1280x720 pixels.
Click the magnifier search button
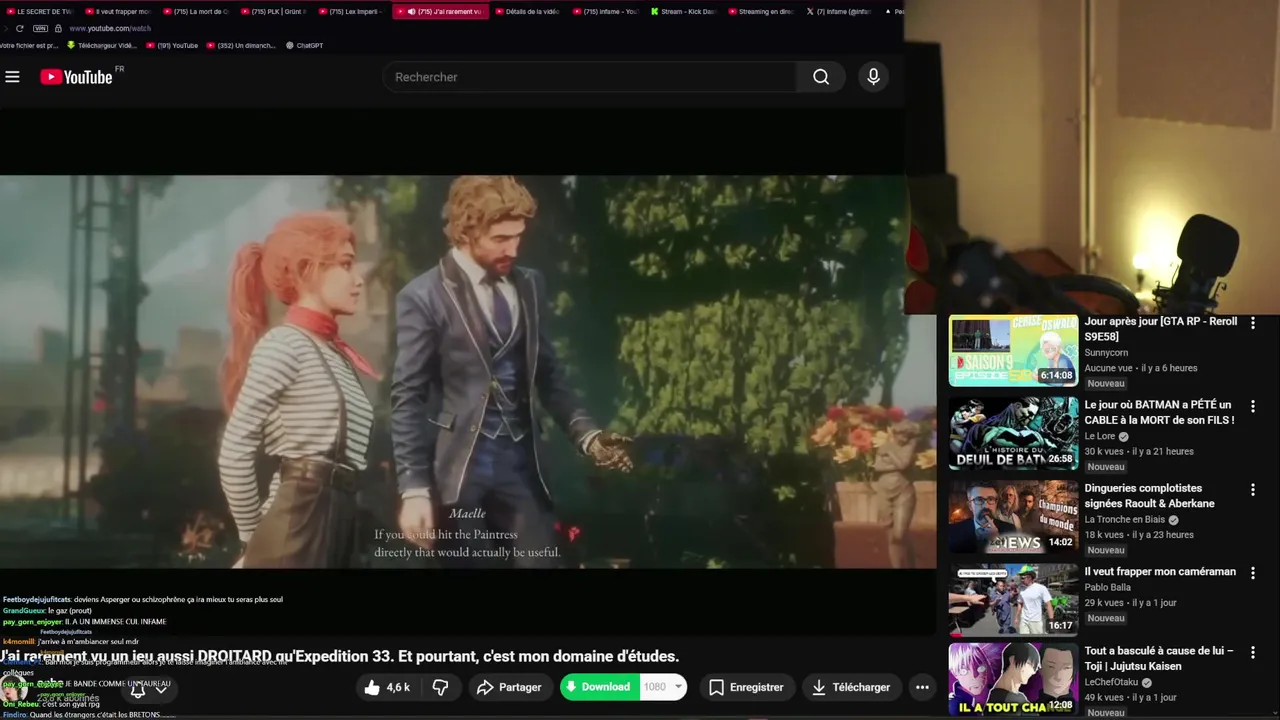821,77
